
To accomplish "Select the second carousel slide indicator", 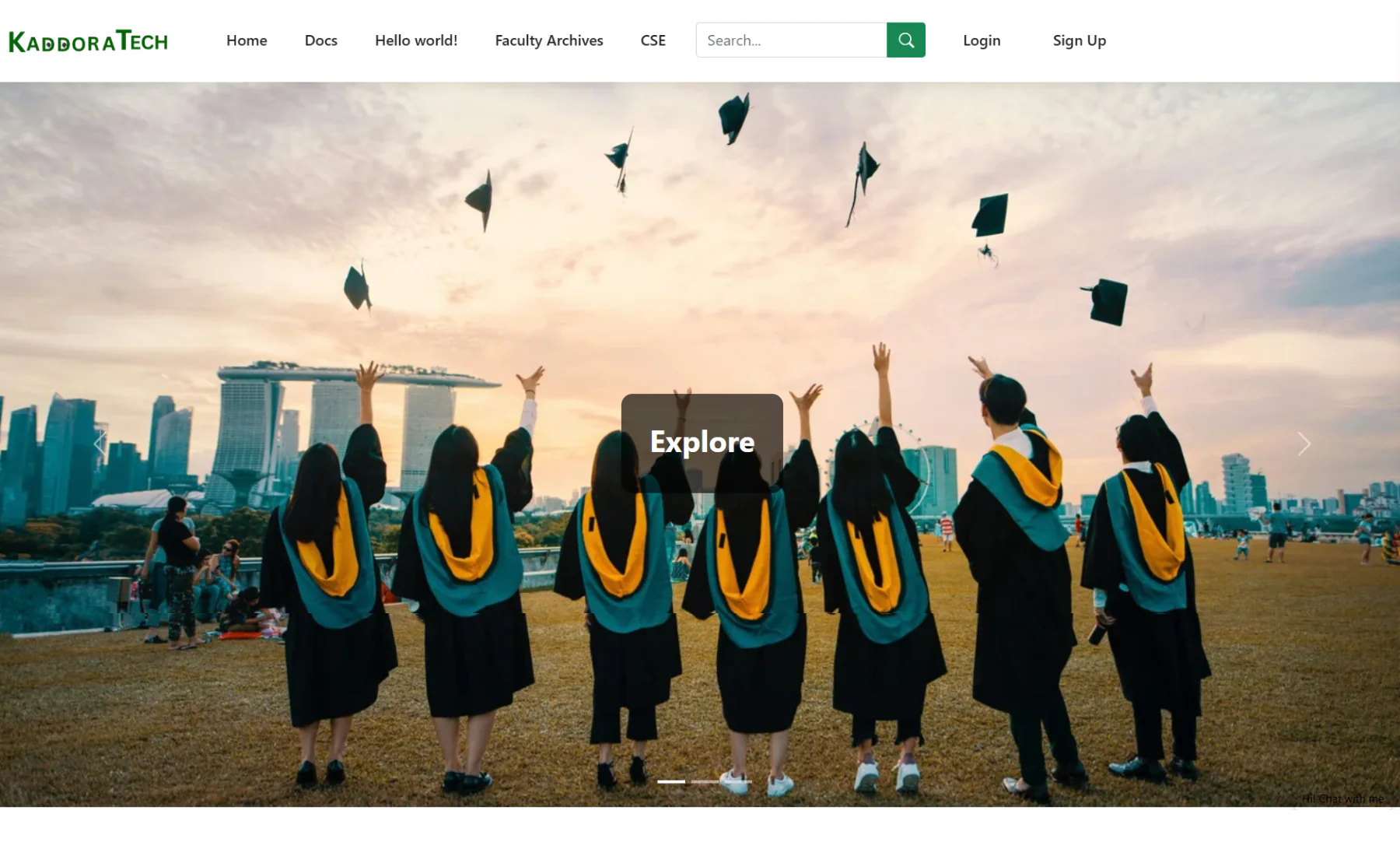I will click(x=705, y=781).
